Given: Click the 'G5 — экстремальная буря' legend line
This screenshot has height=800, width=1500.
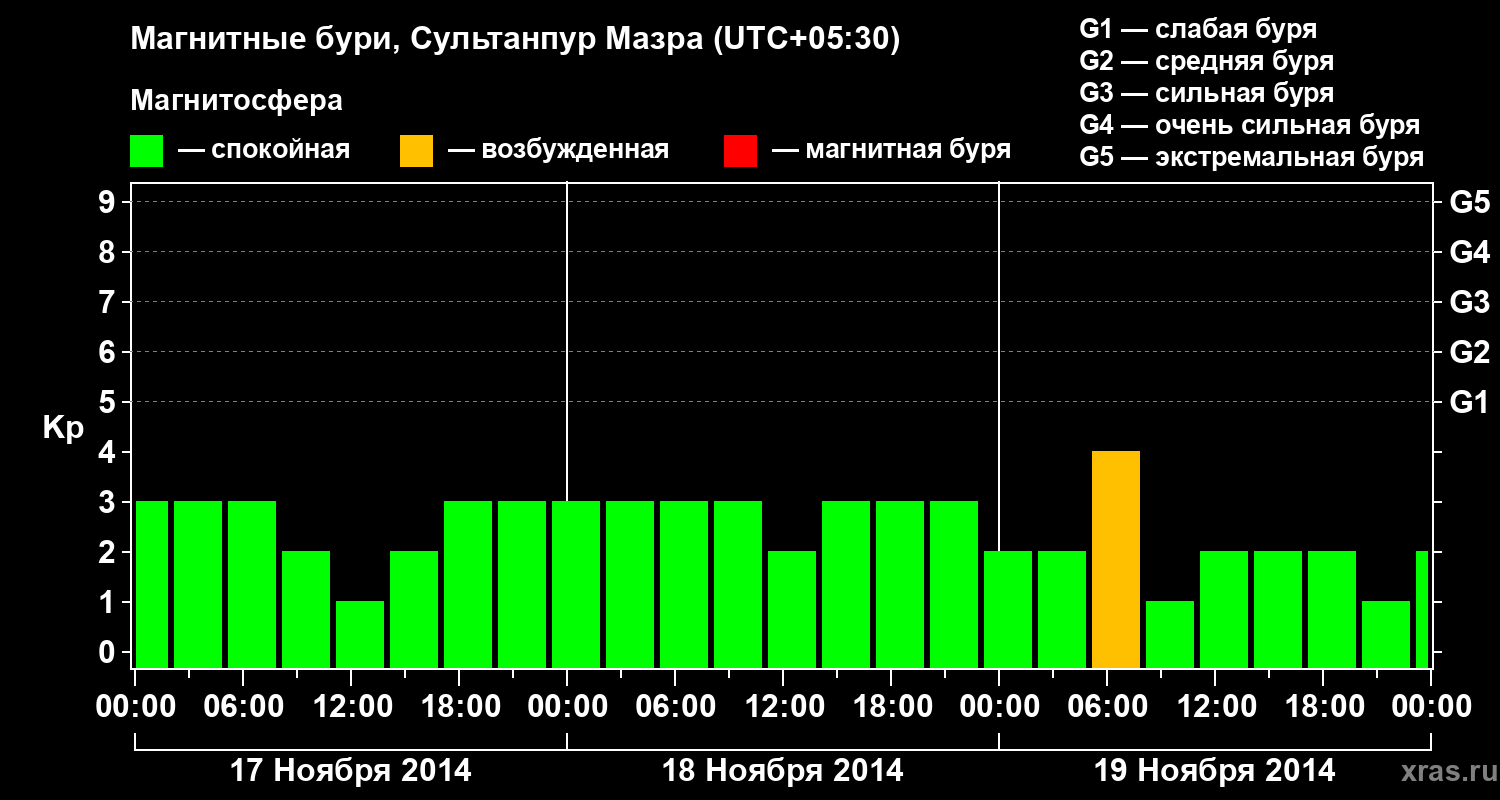Looking at the screenshot, I should tap(1252, 157).
